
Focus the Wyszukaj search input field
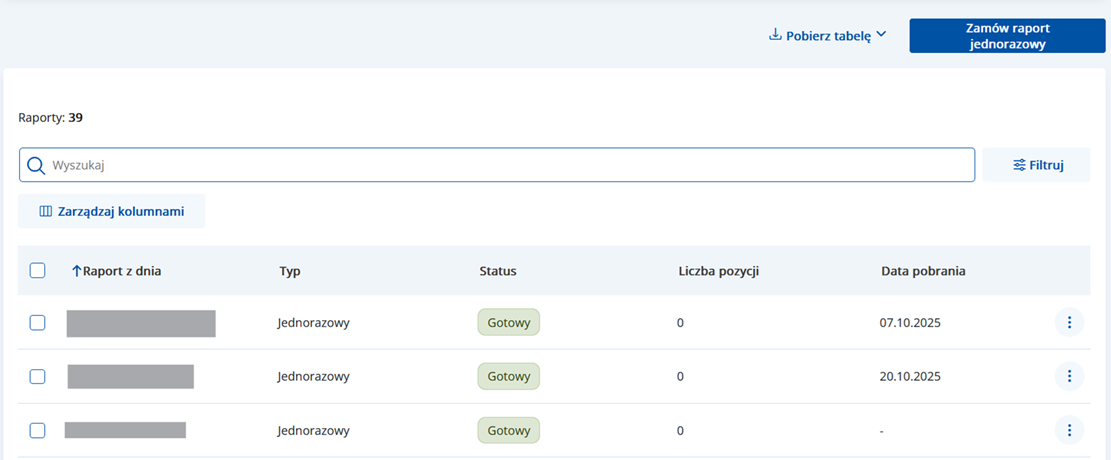[x=500, y=165]
